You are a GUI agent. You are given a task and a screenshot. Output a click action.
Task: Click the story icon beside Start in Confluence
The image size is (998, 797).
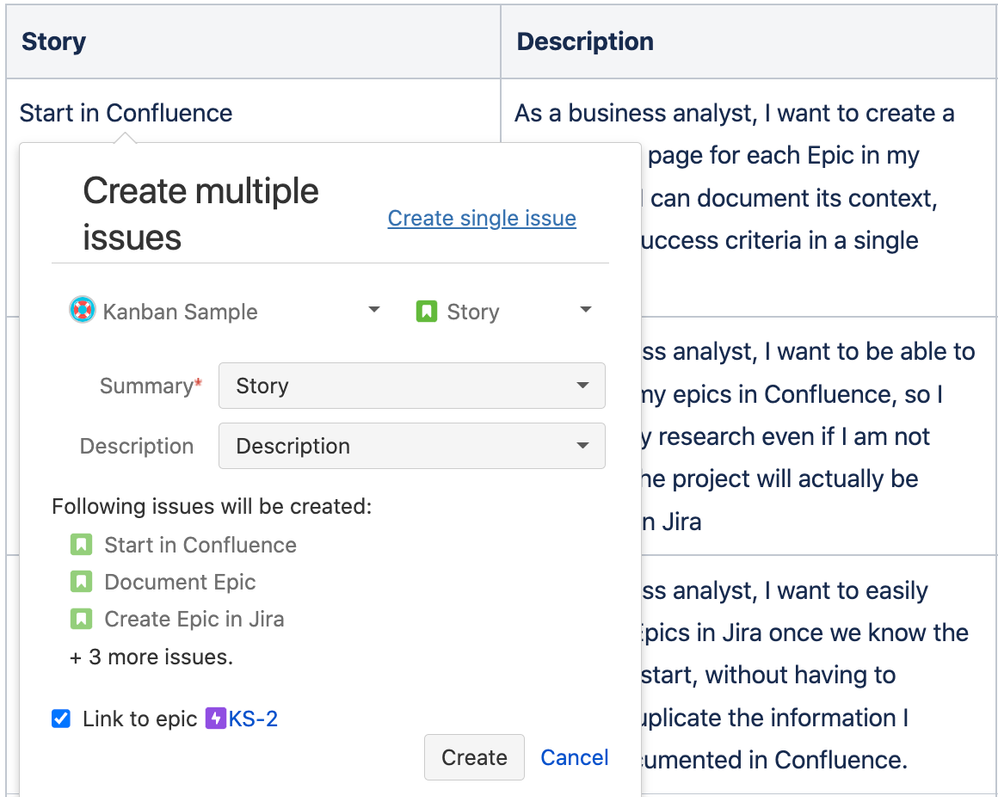(81, 545)
